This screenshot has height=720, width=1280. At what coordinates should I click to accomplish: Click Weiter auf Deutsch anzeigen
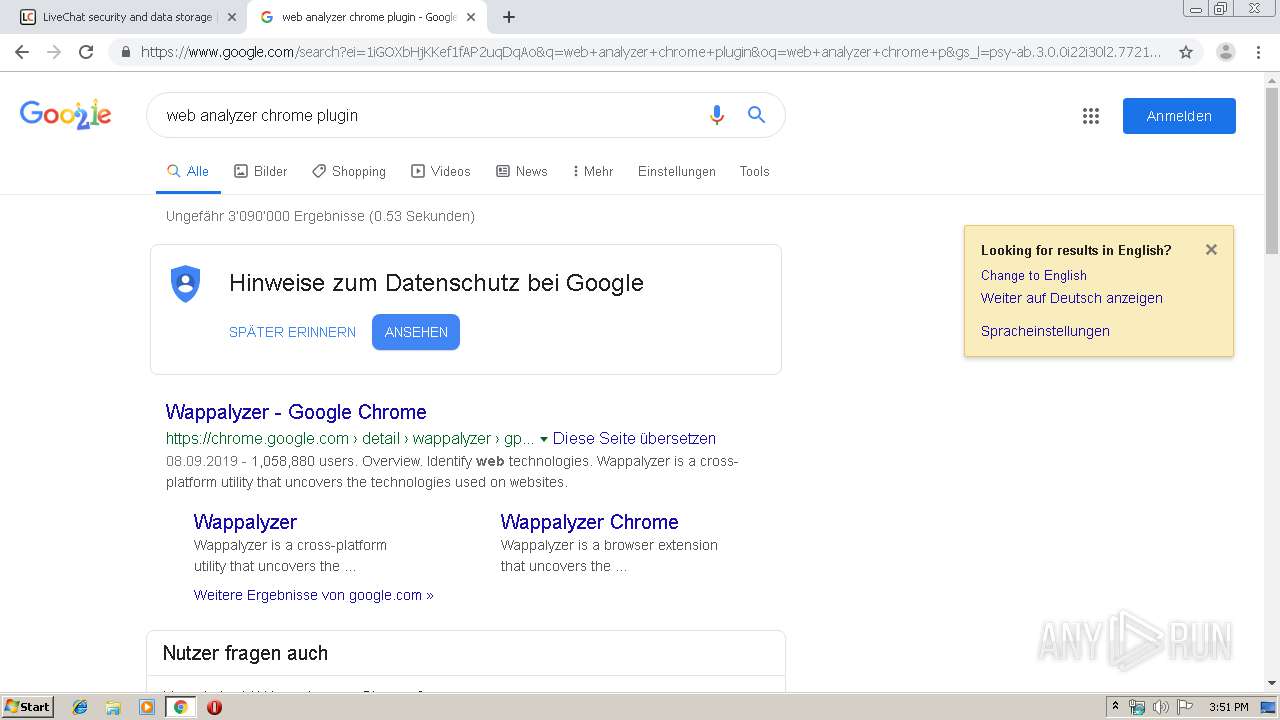click(1072, 298)
